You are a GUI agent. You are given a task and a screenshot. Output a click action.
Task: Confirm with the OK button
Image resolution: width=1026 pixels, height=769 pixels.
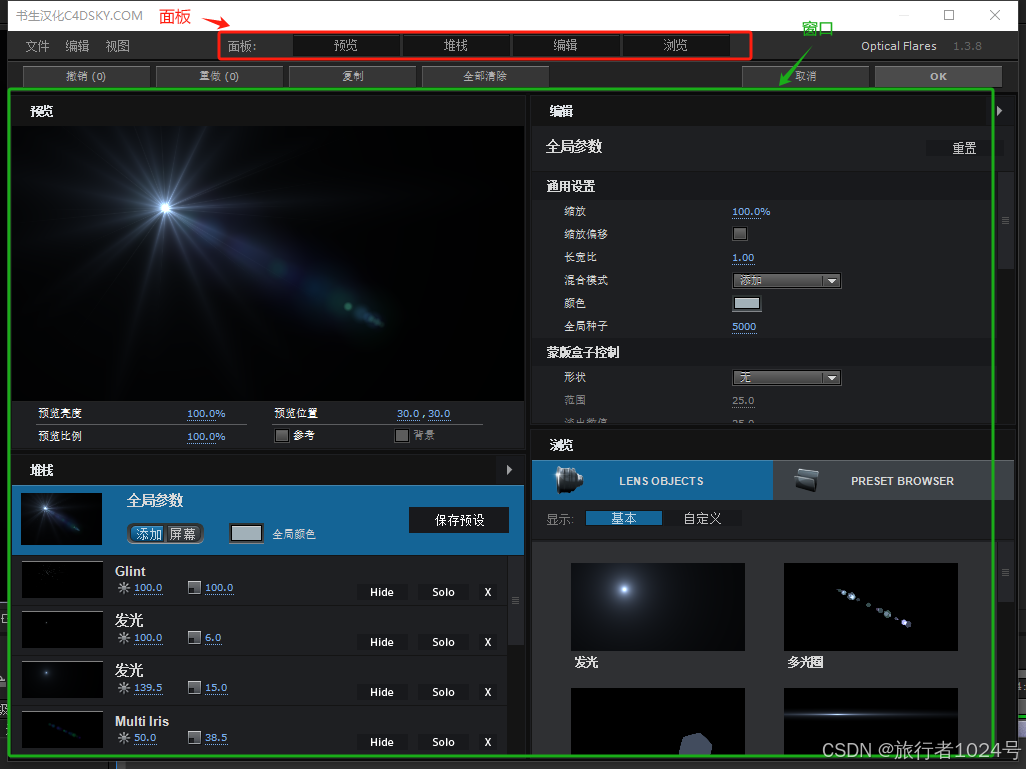click(938, 76)
